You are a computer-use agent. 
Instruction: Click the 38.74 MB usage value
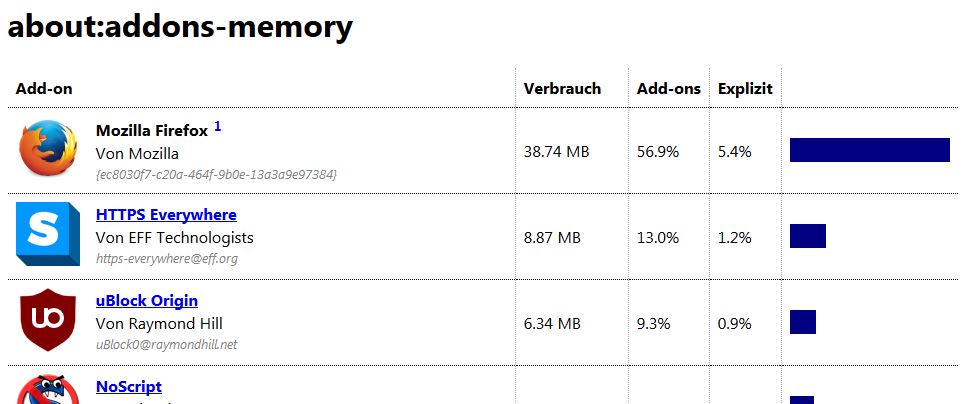click(556, 152)
